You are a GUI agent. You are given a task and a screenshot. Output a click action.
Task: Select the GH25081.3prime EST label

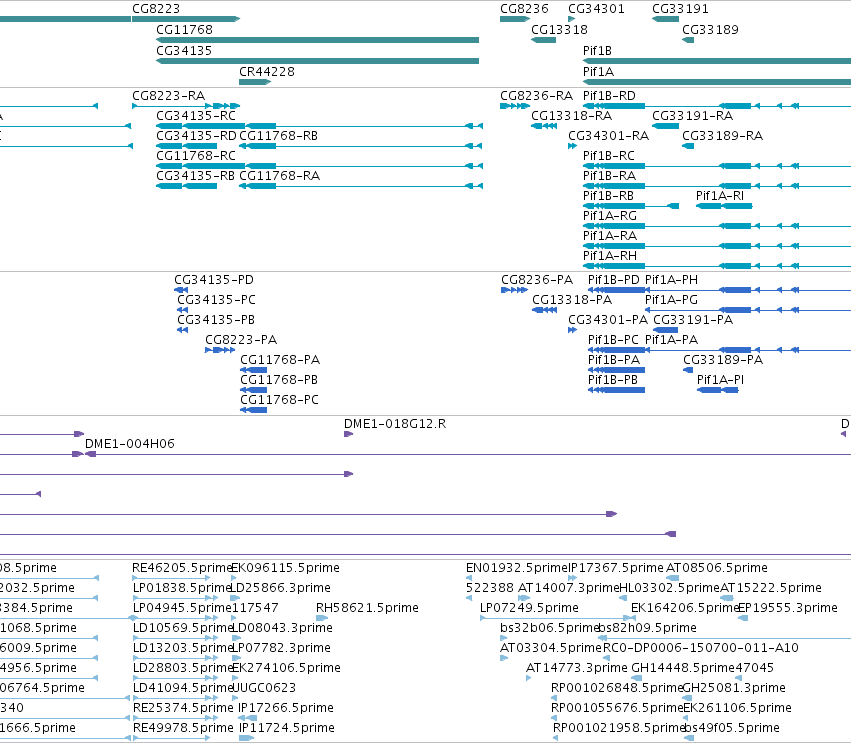[734, 688]
